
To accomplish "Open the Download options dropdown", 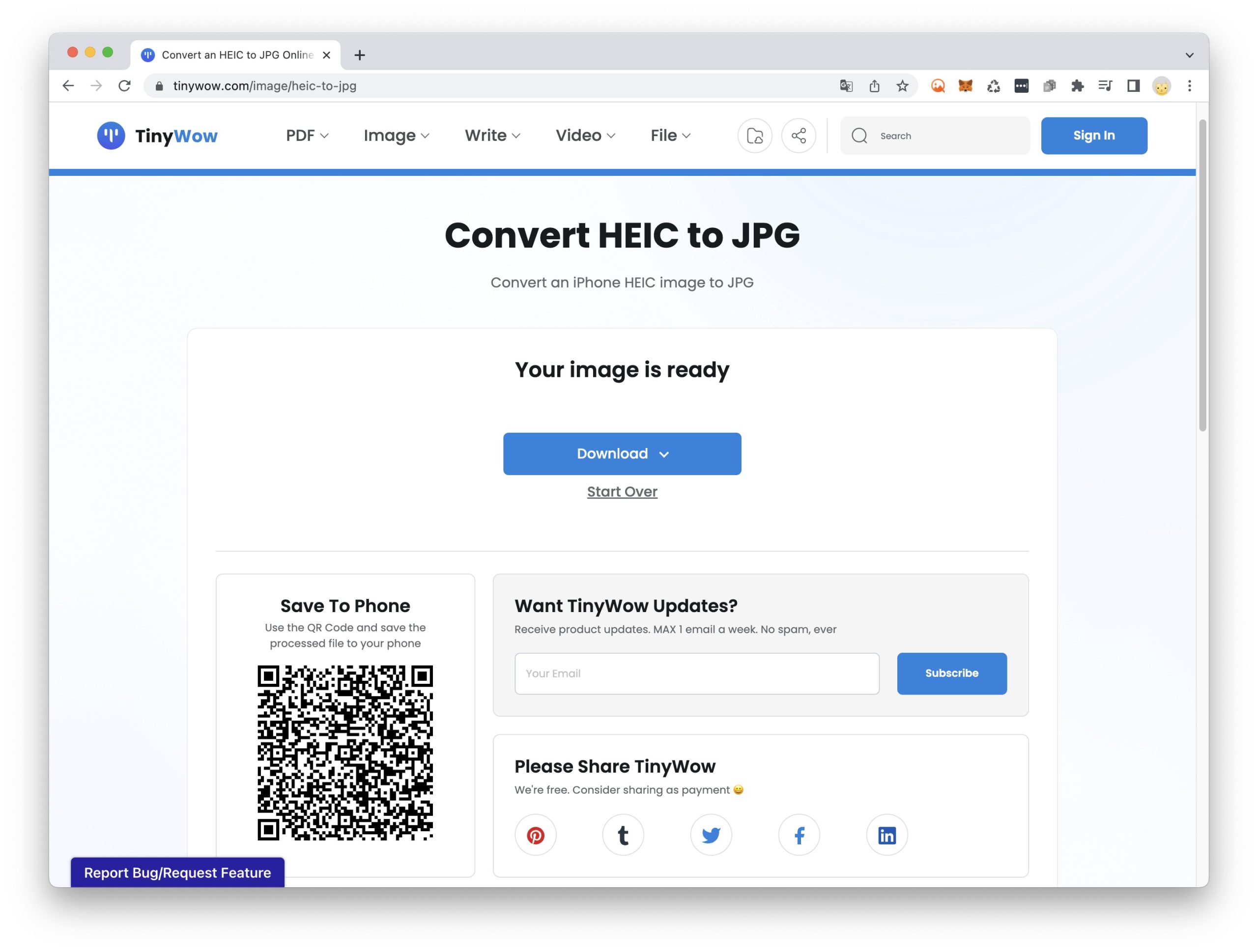I will point(622,453).
